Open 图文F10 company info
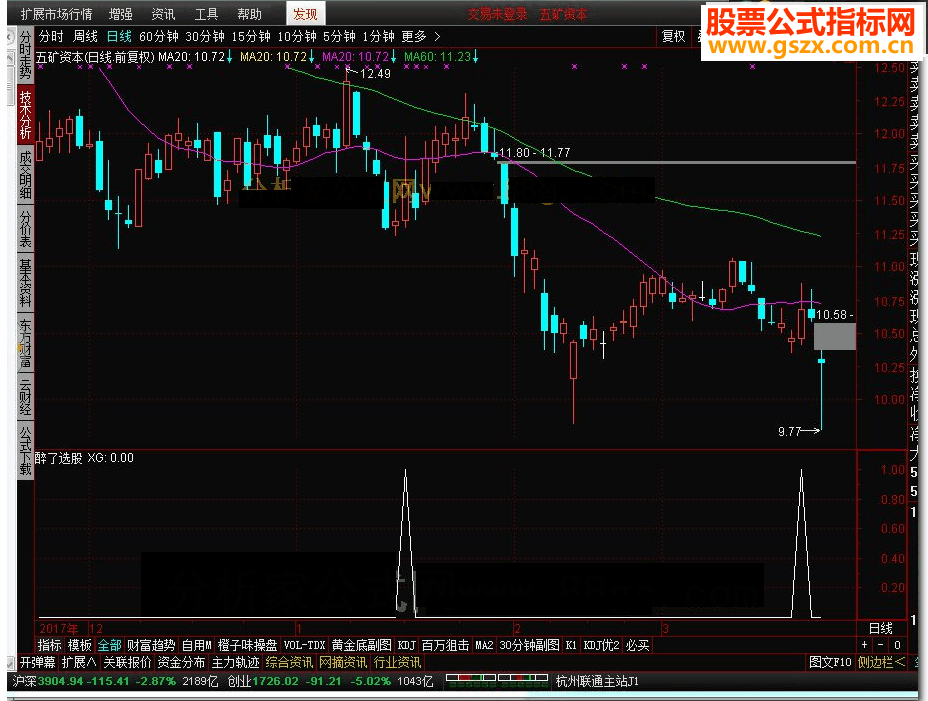This screenshot has height=701, width=928. (830, 663)
